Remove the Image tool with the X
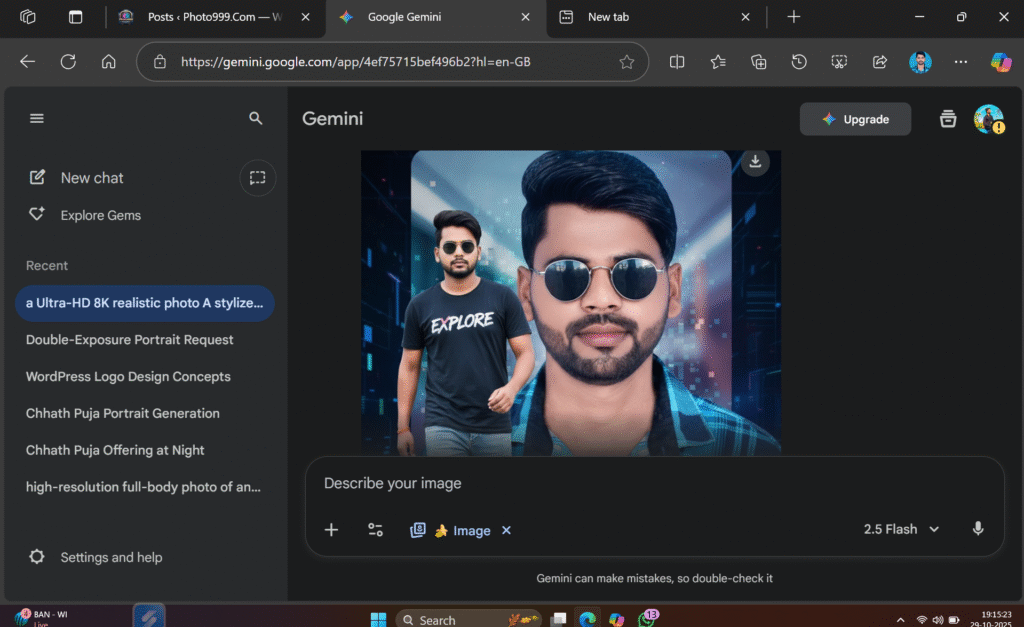The width and height of the screenshot is (1024, 627). coord(506,530)
